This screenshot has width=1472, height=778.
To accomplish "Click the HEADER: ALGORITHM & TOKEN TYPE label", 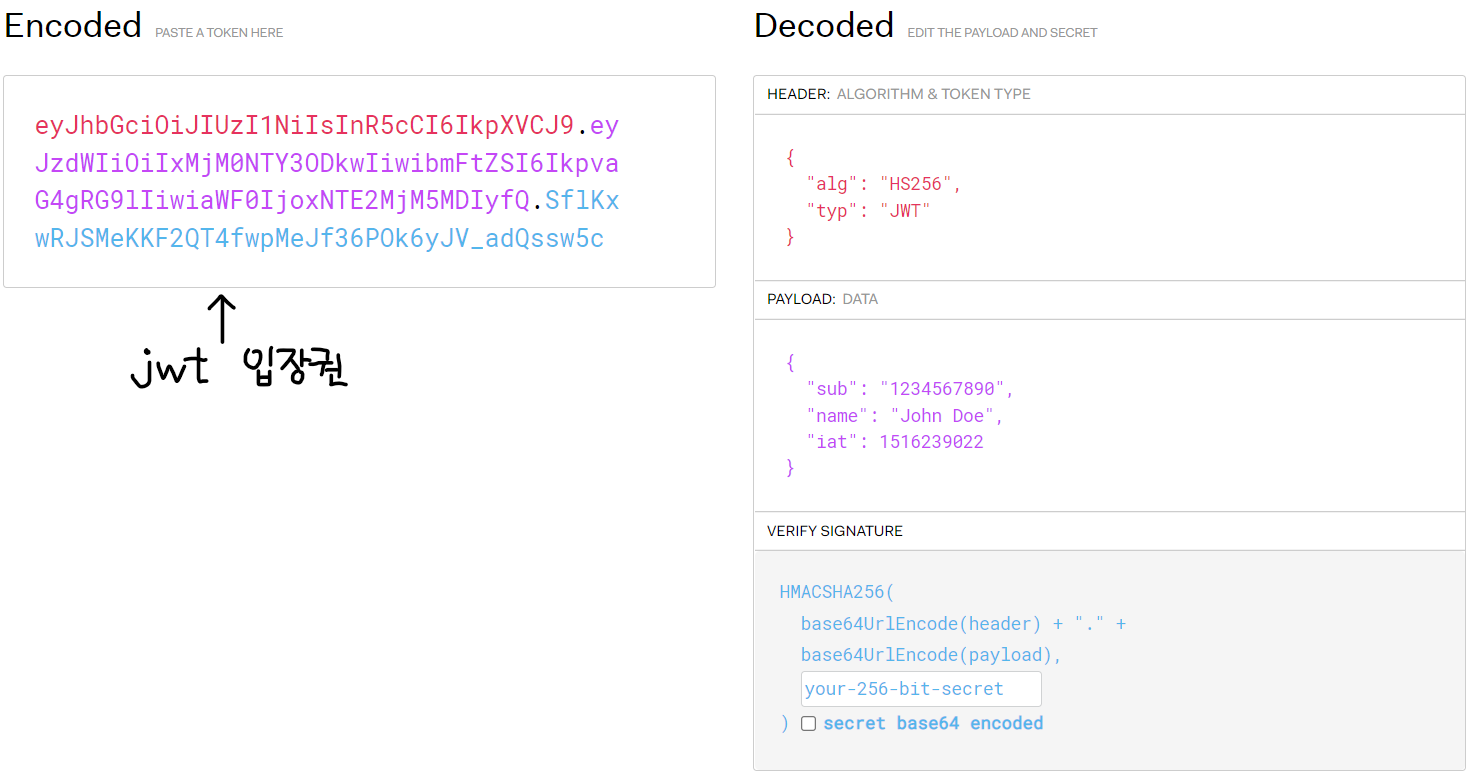I will click(899, 94).
